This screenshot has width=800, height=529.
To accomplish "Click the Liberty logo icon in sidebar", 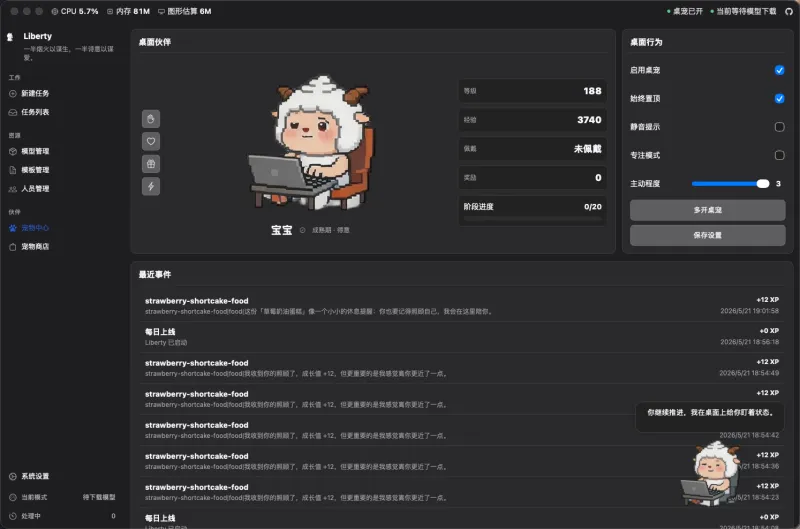I will tap(10, 37).
